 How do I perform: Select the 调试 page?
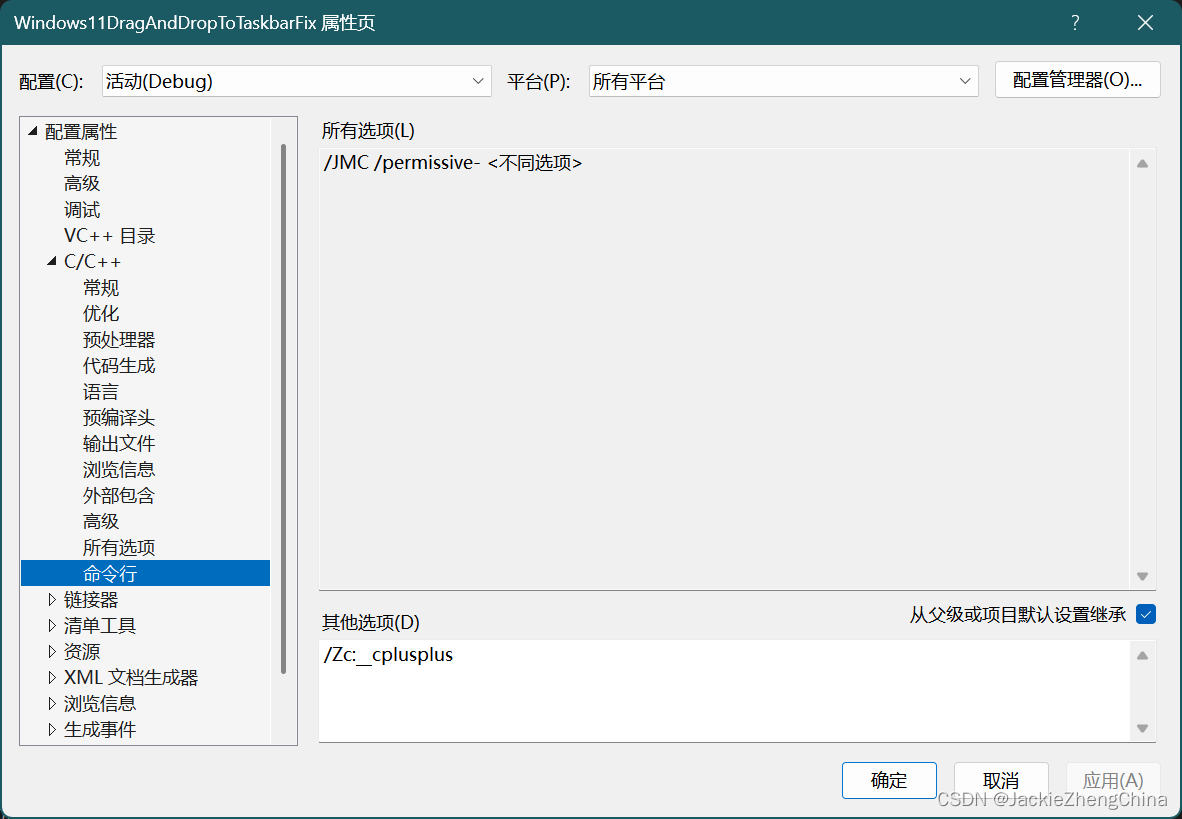tap(82, 210)
